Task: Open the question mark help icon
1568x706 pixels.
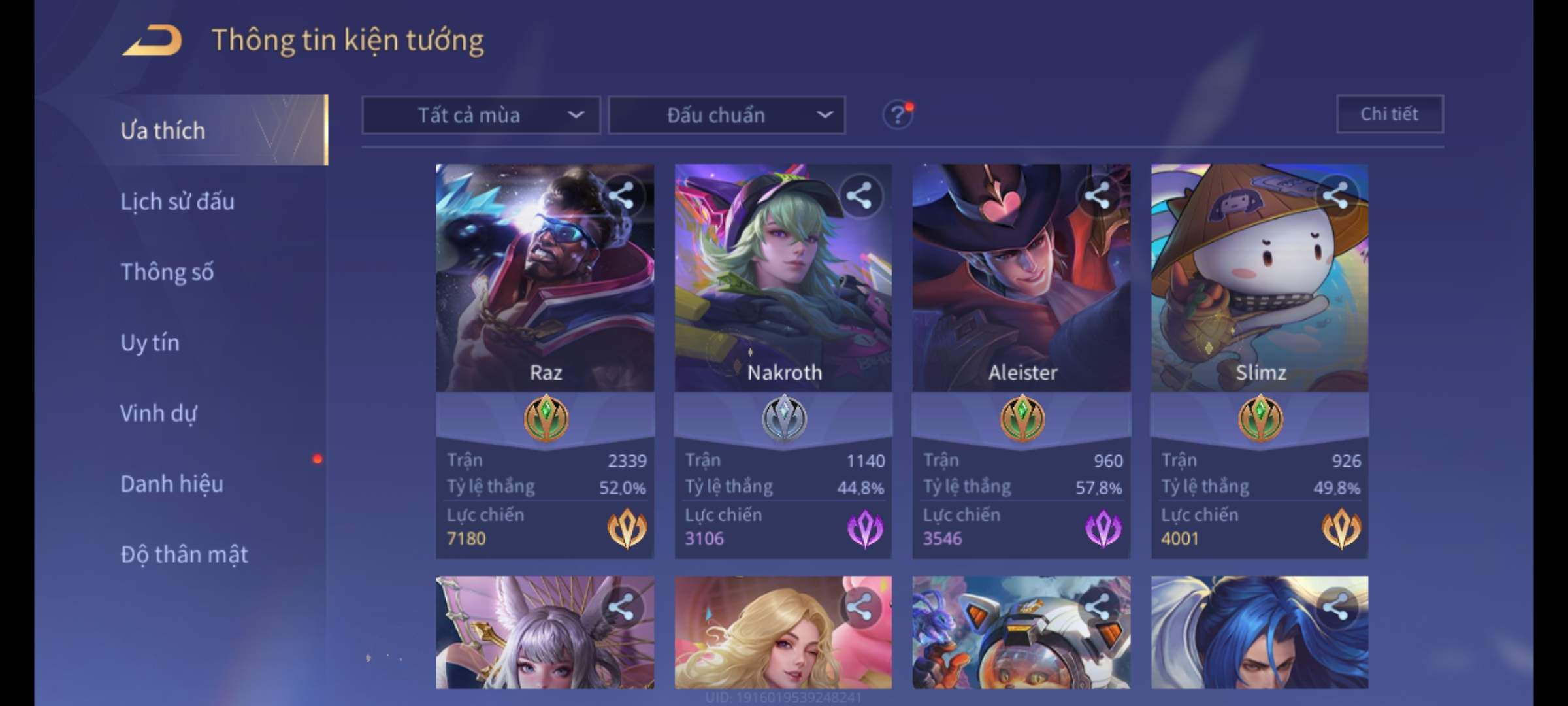Action: pyautogui.click(x=898, y=115)
